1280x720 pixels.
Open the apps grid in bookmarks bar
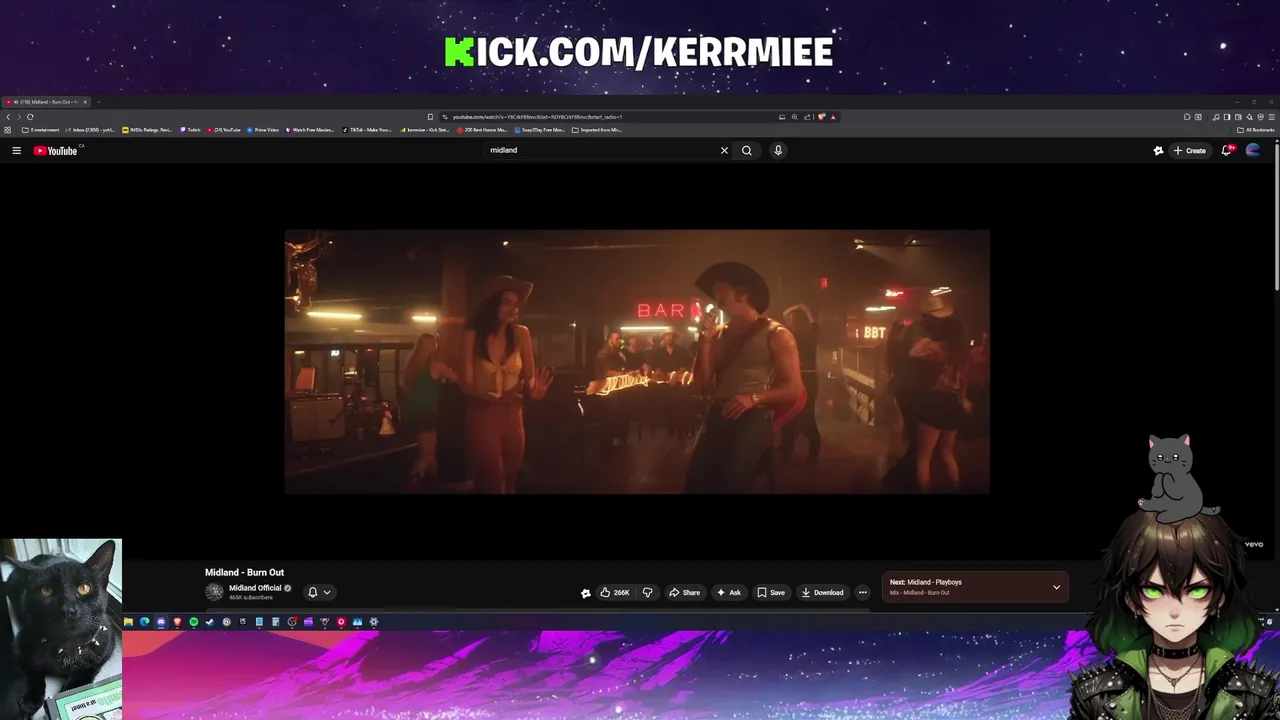point(8,130)
